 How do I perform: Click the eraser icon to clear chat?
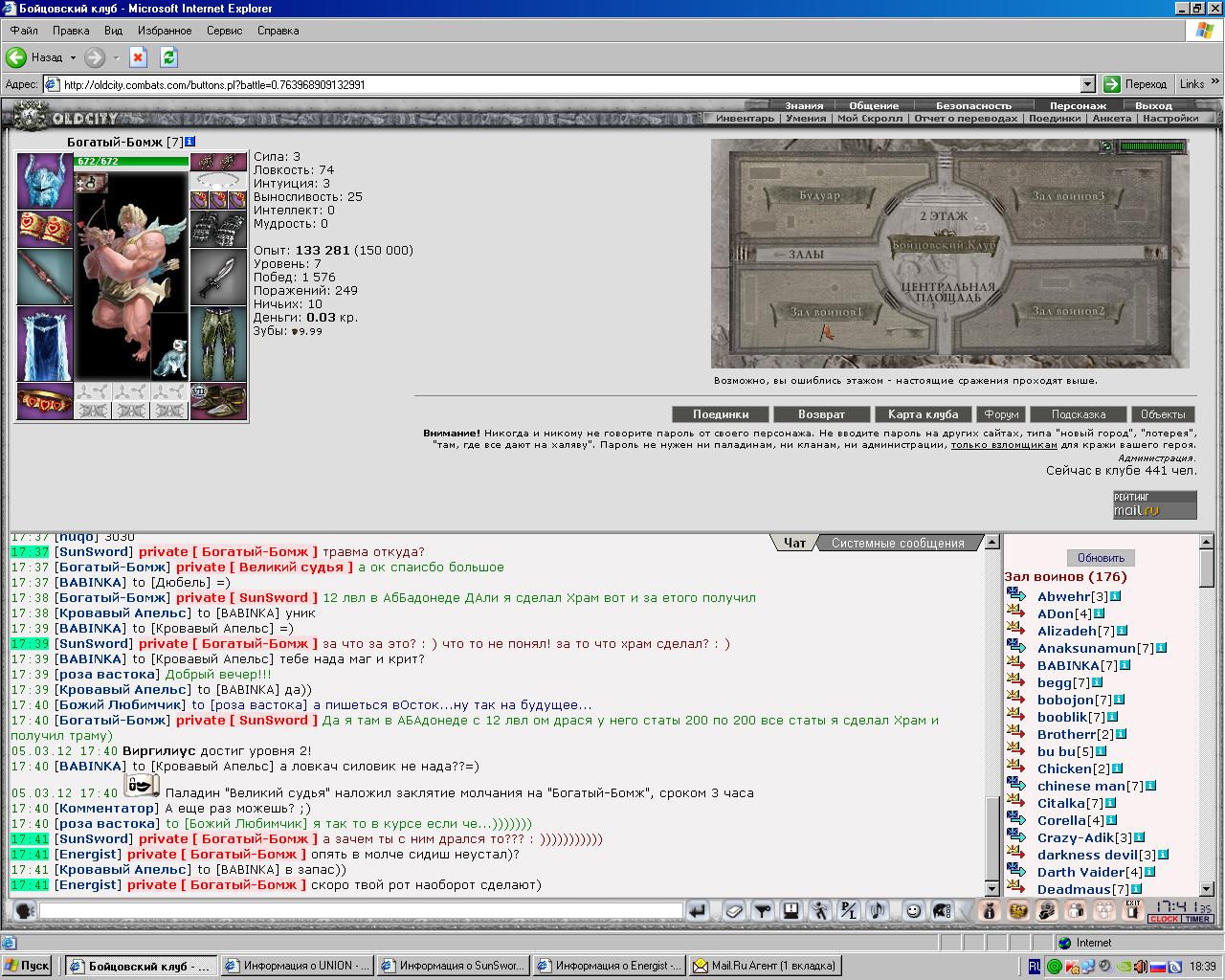tap(733, 911)
